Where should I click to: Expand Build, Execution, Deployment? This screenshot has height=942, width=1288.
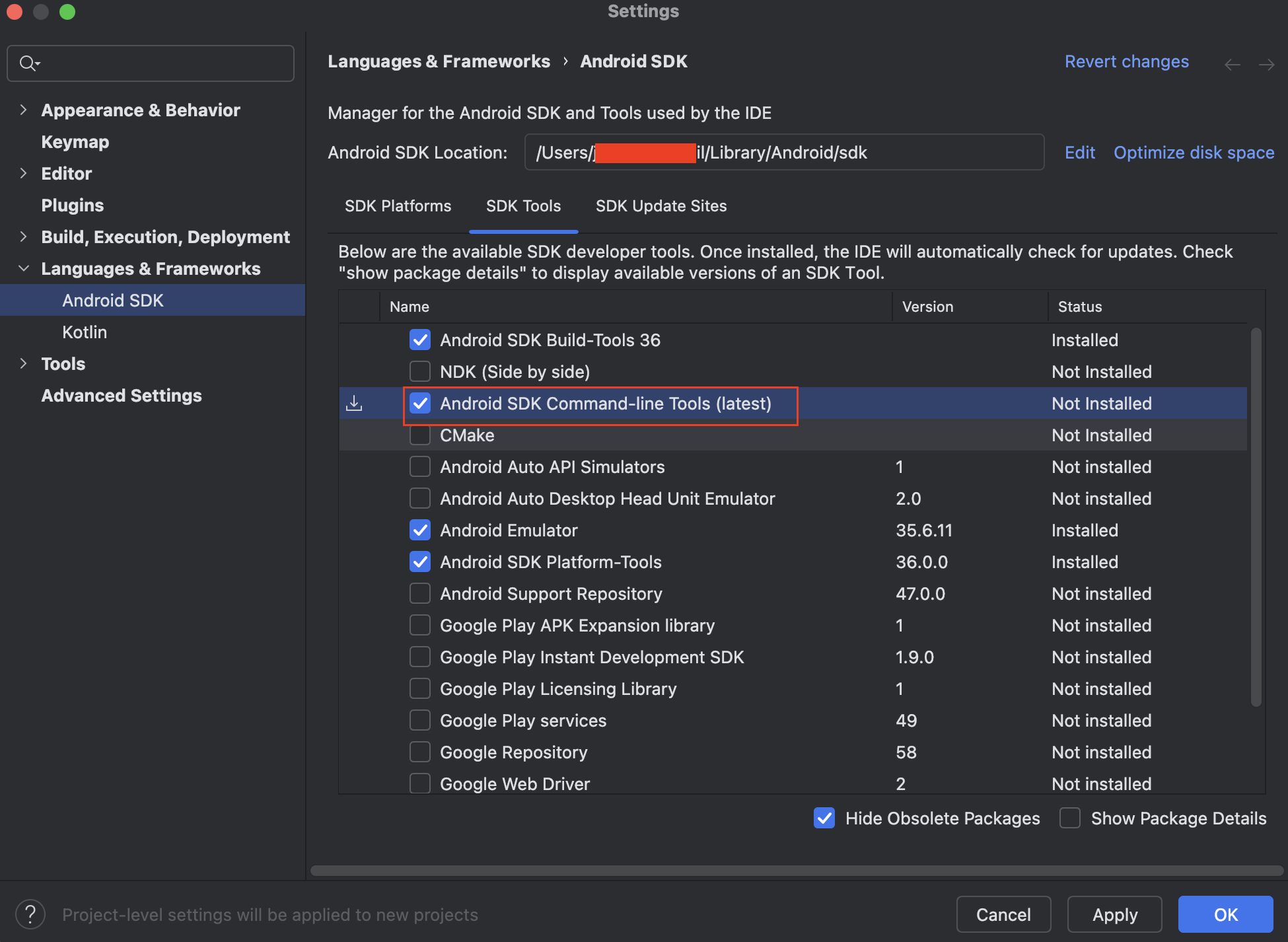[24, 236]
